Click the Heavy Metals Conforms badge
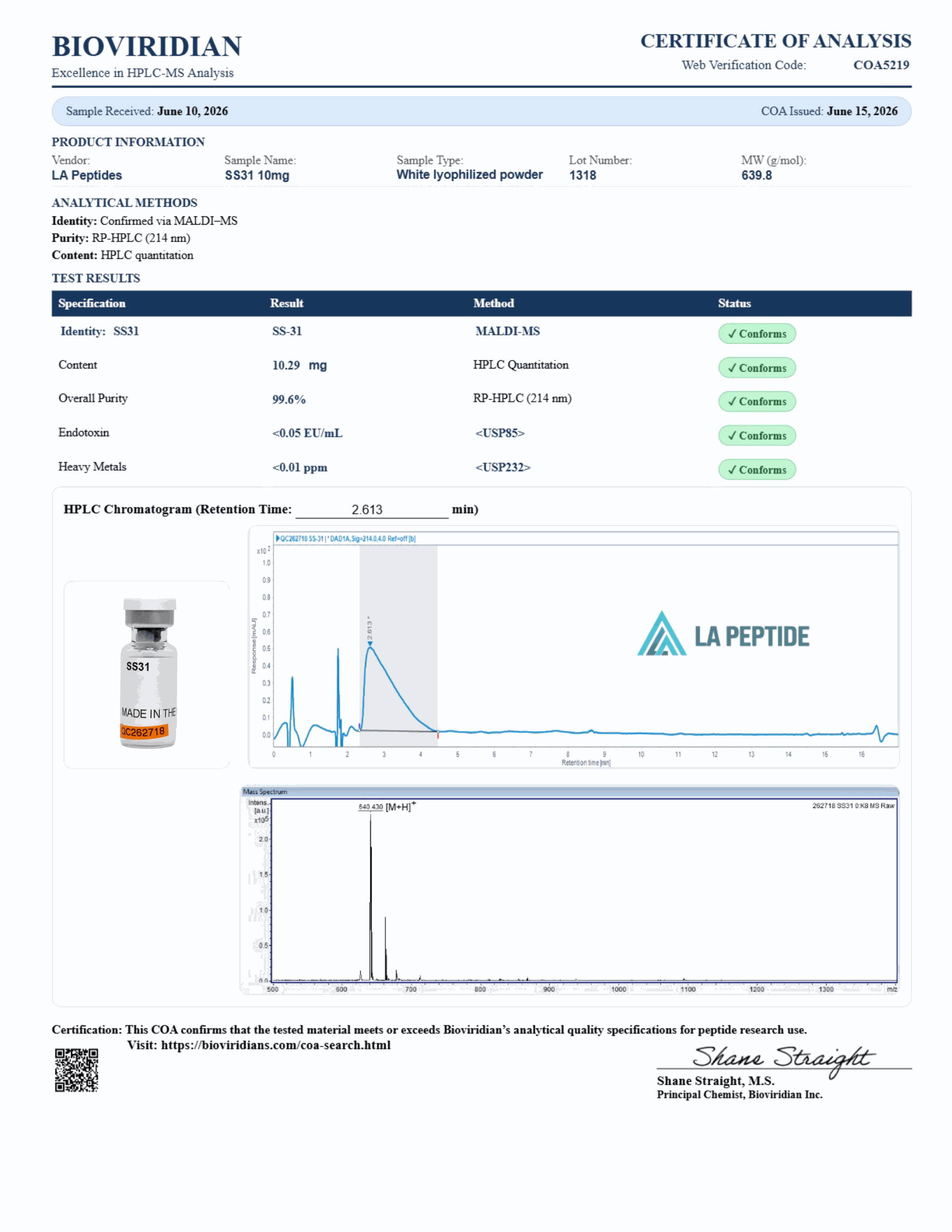This screenshot has height=1232, width=952. pos(757,469)
